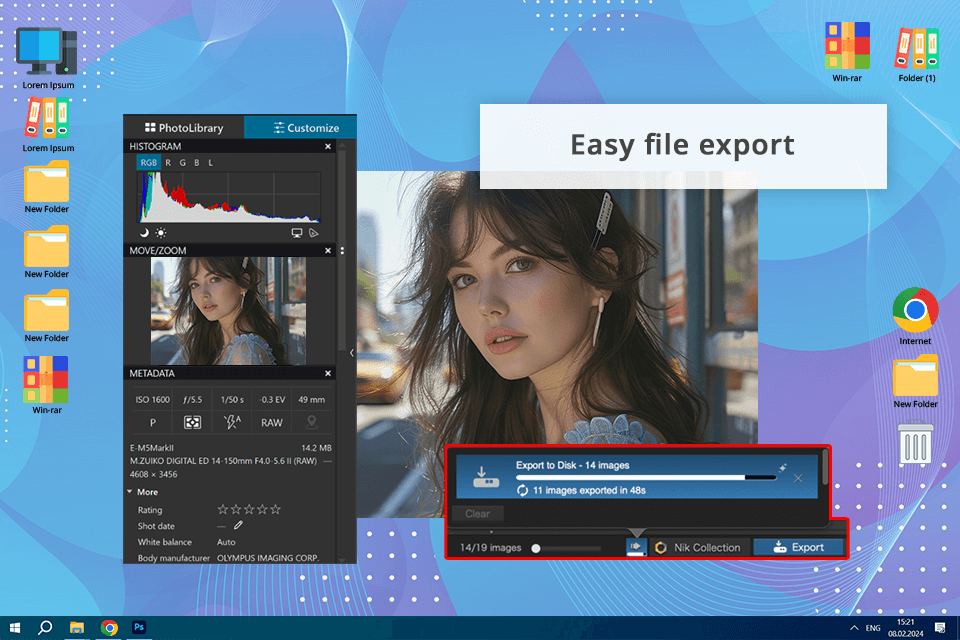Viewport: 960px width, 640px height.
Task: Click the sparkle icon on export job
Action: 782,468
